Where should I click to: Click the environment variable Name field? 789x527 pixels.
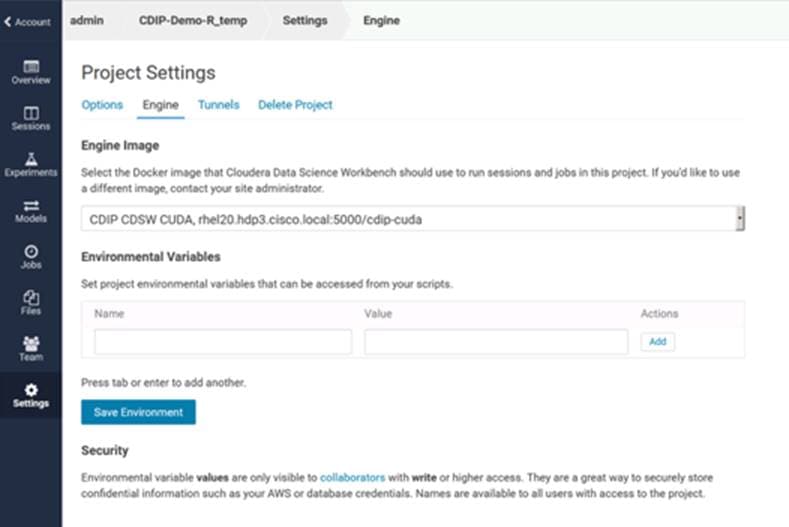tap(223, 342)
